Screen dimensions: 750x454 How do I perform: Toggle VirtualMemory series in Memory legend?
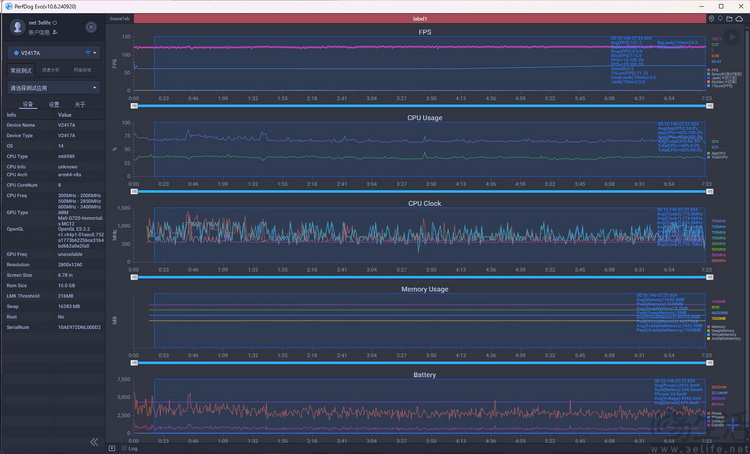[722, 334]
